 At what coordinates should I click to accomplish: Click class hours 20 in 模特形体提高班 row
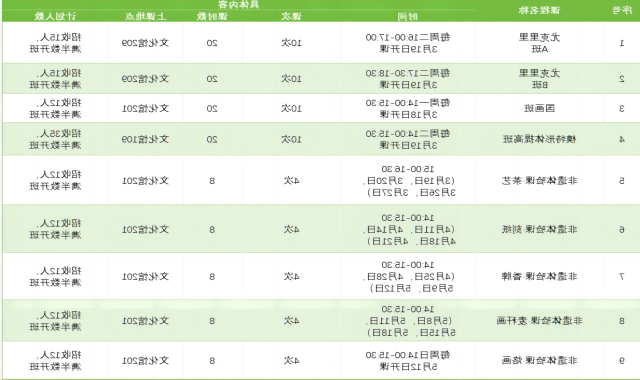click(x=212, y=140)
